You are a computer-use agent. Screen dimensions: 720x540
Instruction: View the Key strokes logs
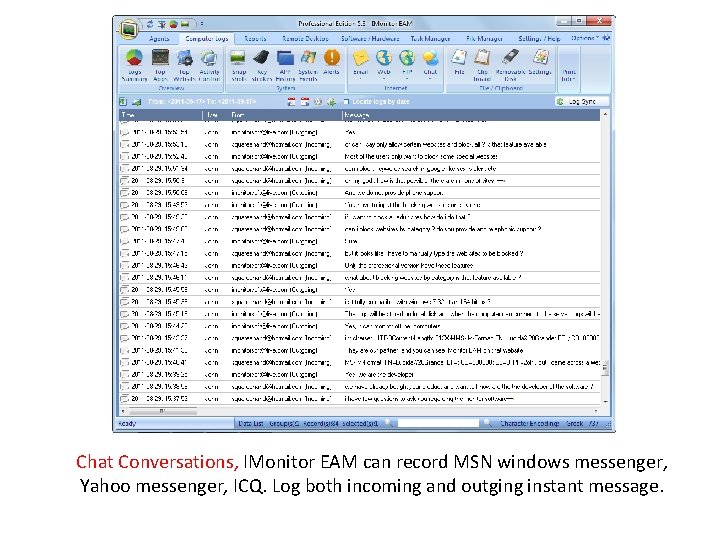(262, 65)
